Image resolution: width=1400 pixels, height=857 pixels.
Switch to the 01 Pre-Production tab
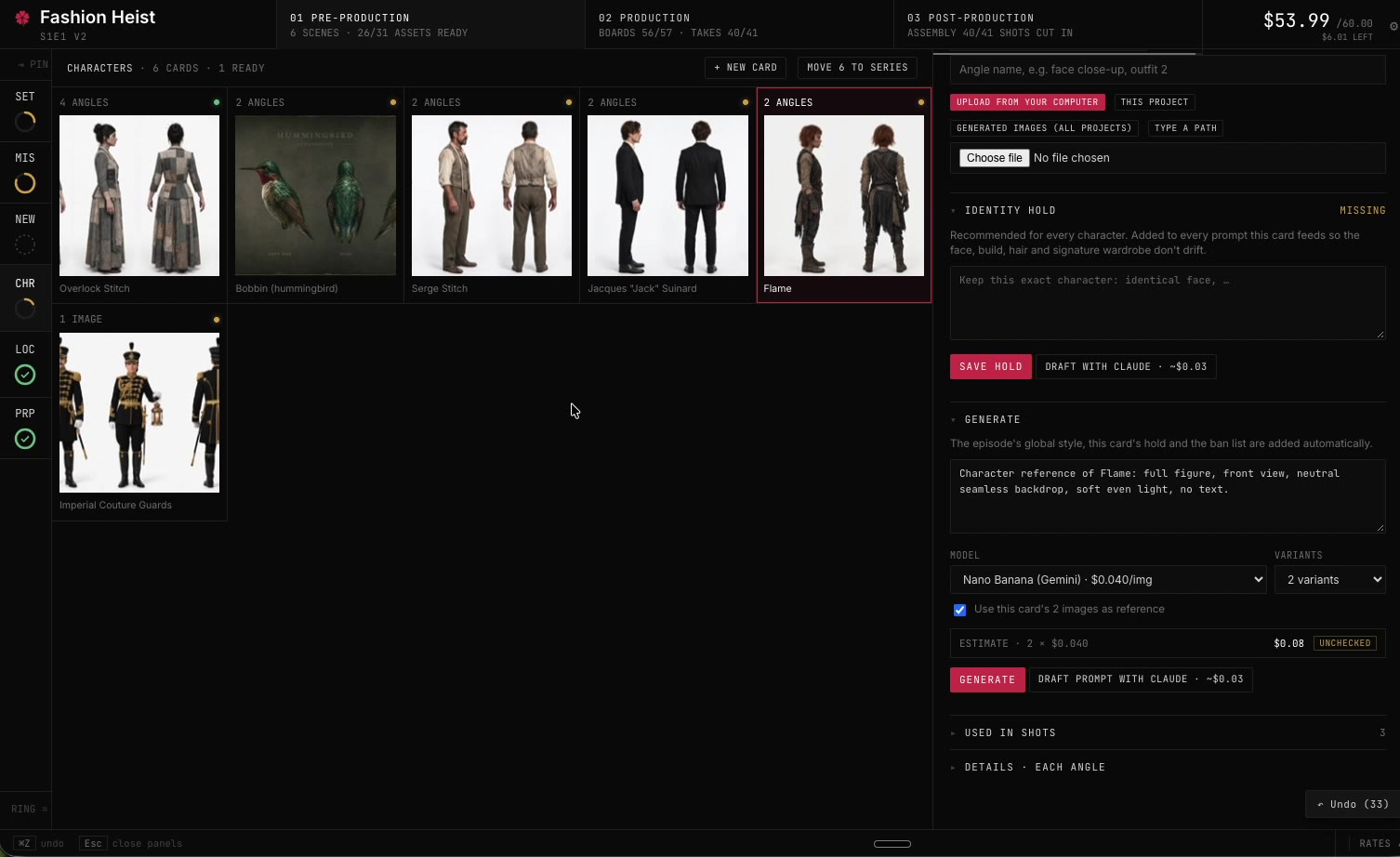430,24
